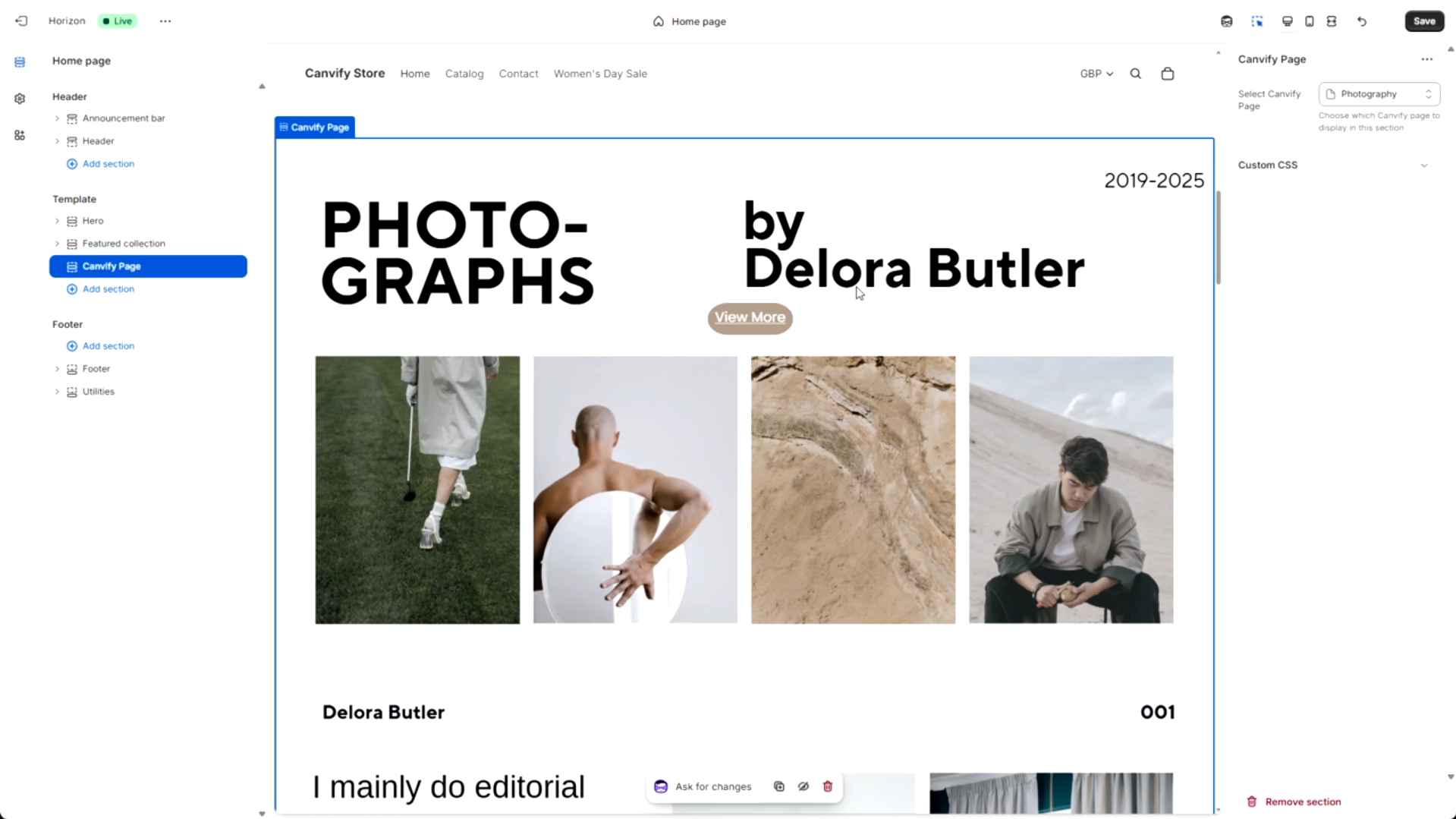Screen dimensions: 1456x819
Task: Open the Women's Day Sale menu item
Action: pos(600,74)
